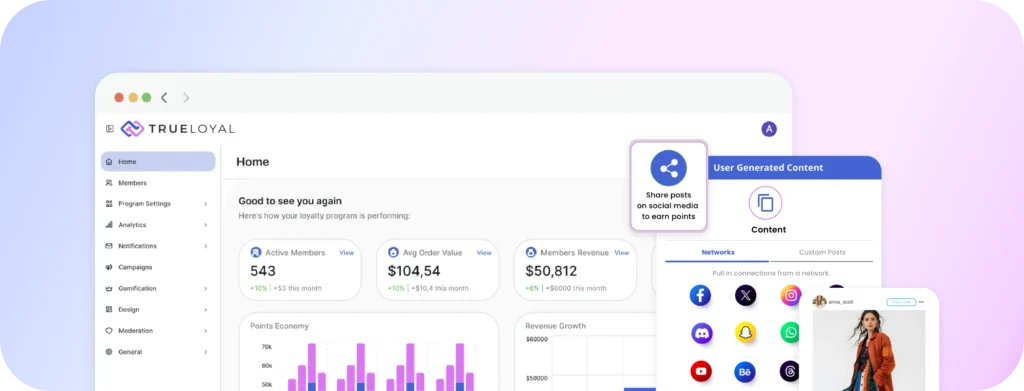This screenshot has height=391, width=1024.
Task: Choose the Instagram network icon
Action: 790,295
